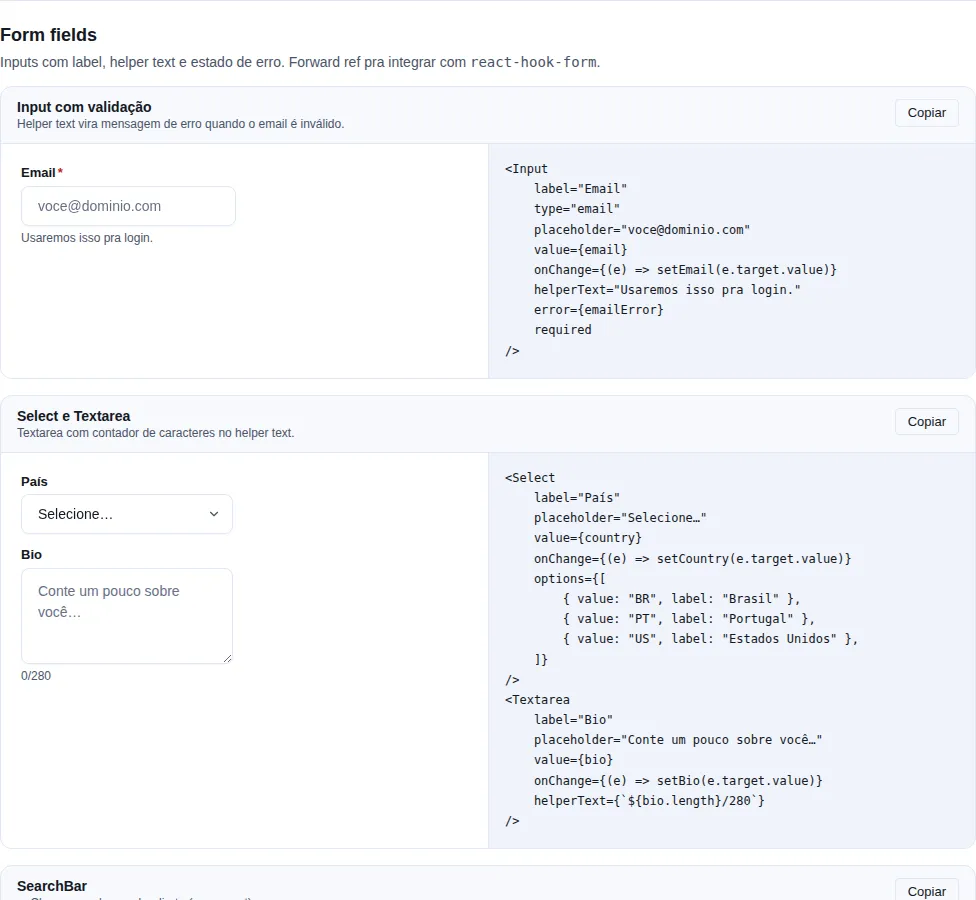Click the code line placeholder="voce@dominio.com"
The width and height of the screenshot is (976, 900).
click(x=642, y=230)
